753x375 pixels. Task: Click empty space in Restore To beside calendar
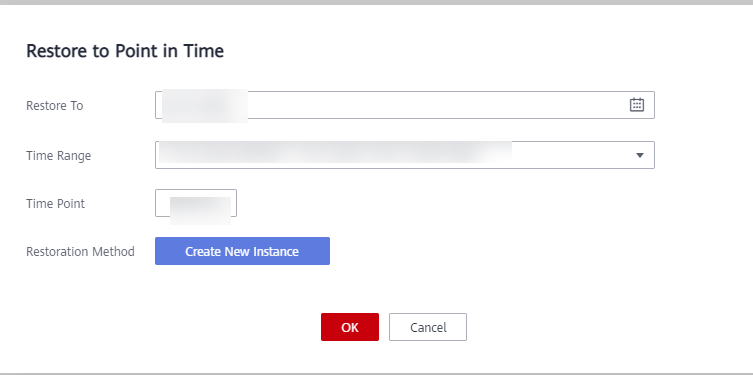pos(437,105)
